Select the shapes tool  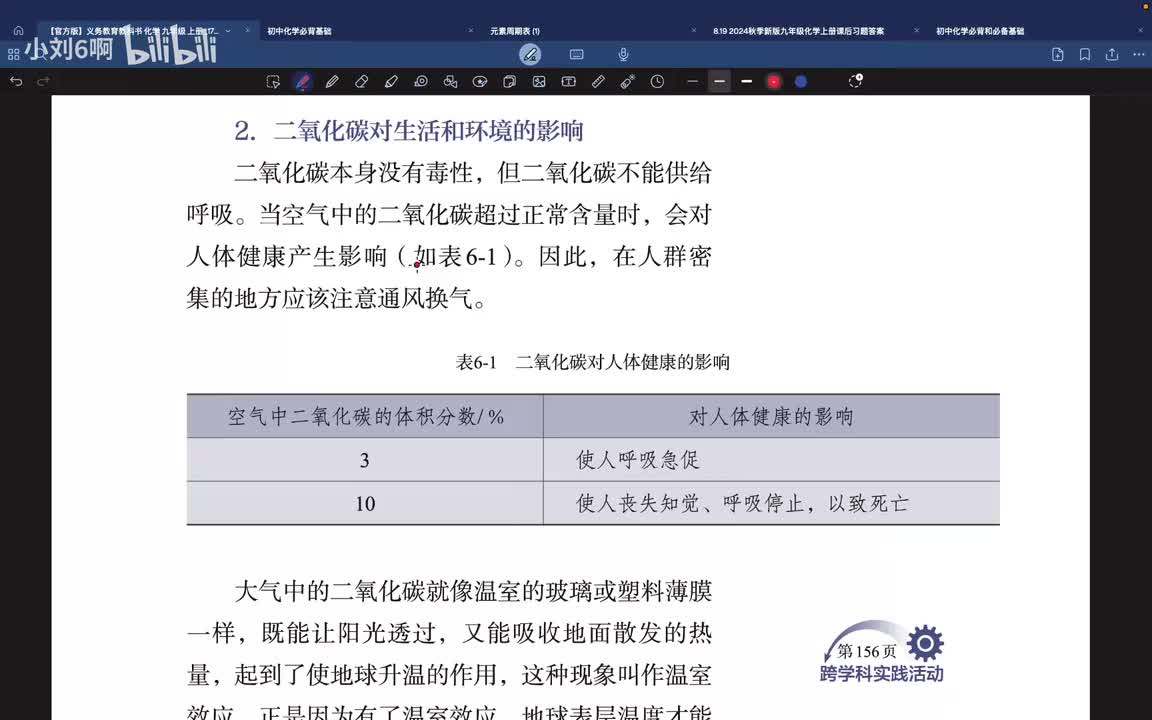(450, 82)
